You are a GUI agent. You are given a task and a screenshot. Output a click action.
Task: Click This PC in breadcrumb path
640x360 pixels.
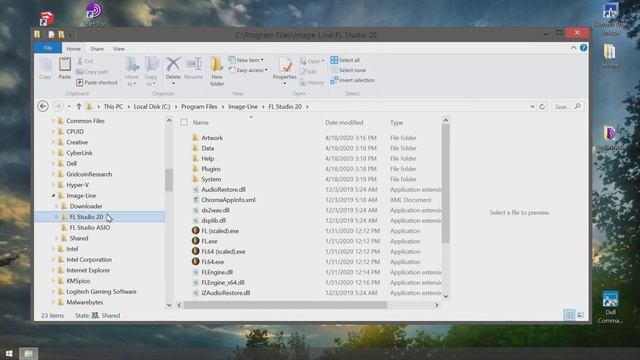click(x=113, y=107)
